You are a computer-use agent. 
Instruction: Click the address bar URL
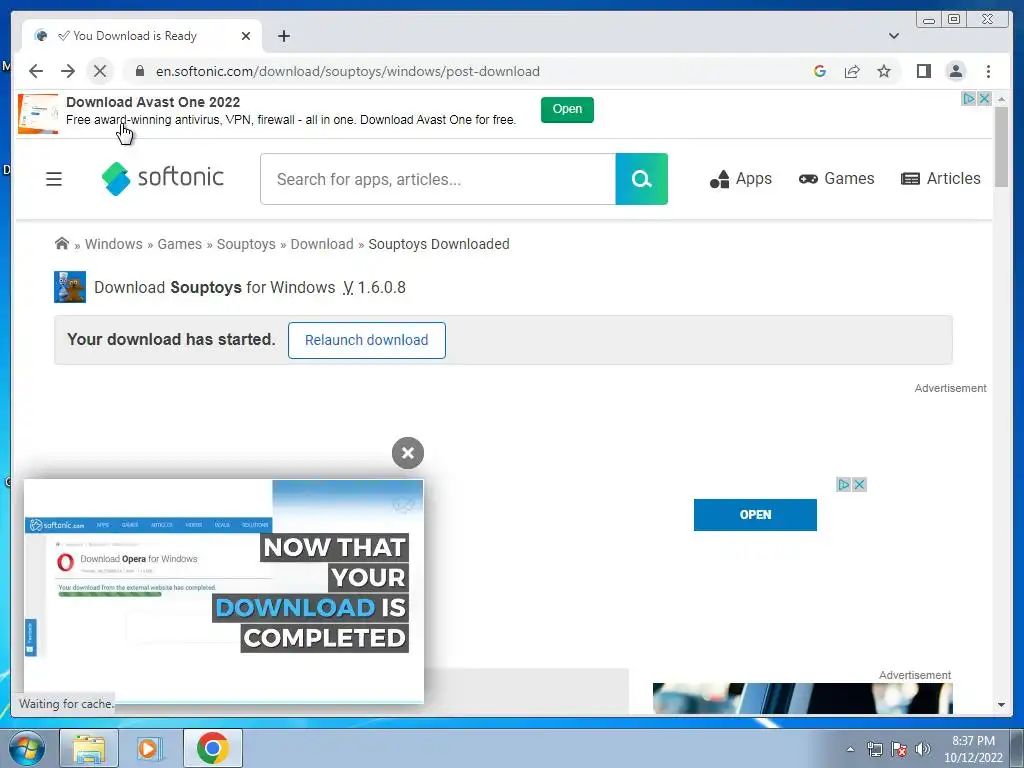(347, 71)
